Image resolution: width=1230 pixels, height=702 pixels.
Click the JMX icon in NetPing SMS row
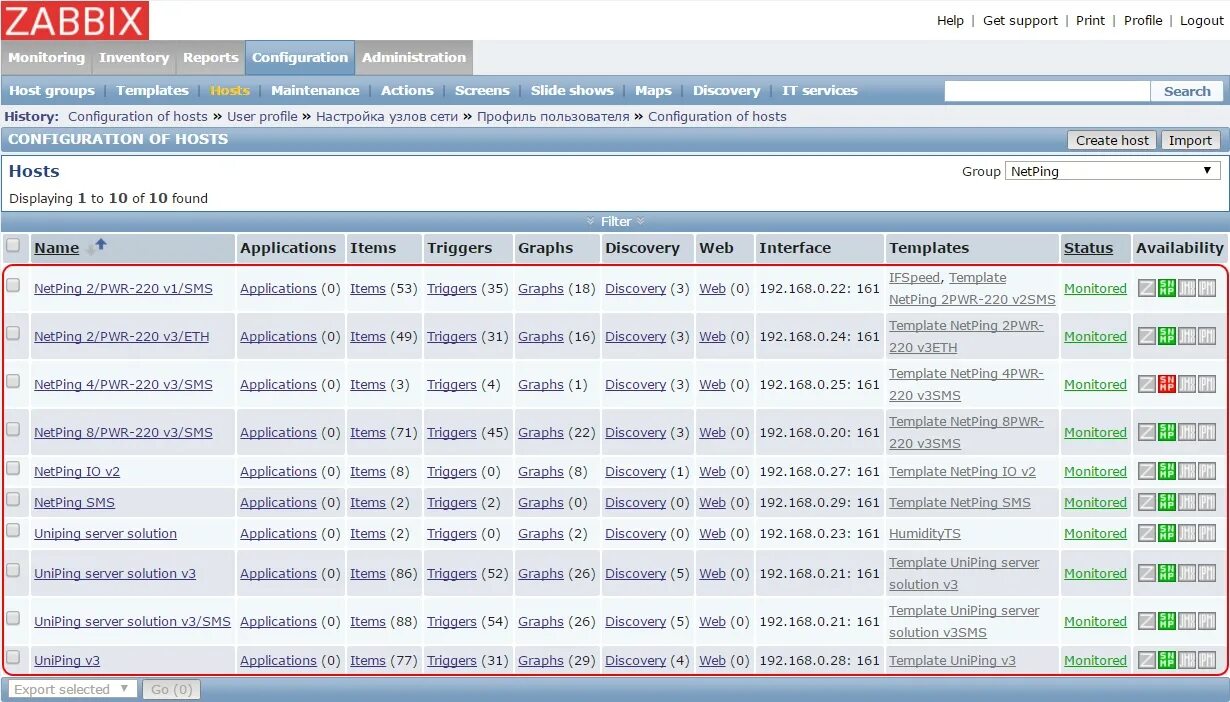coord(1187,502)
